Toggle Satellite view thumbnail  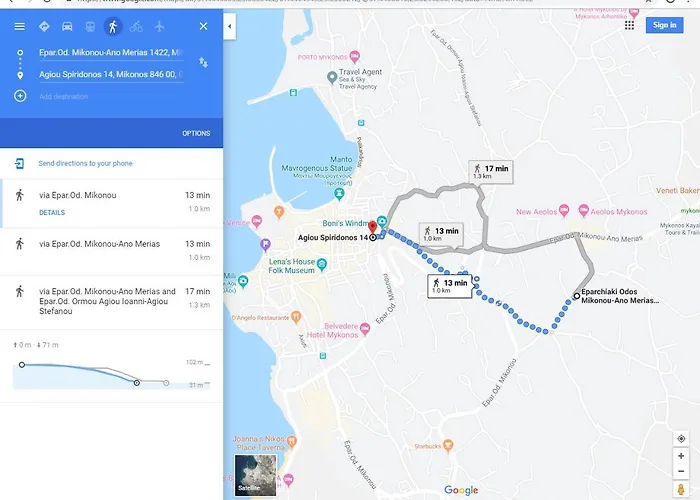pyautogui.click(x=255, y=475)
